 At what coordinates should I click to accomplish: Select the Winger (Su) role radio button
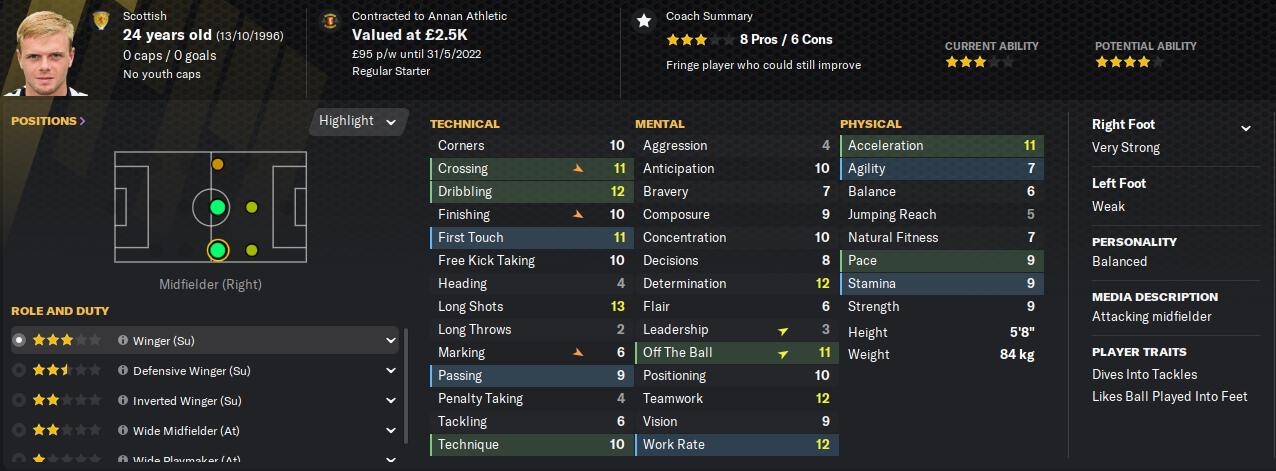pyautogui.click(x=18, y=340)
